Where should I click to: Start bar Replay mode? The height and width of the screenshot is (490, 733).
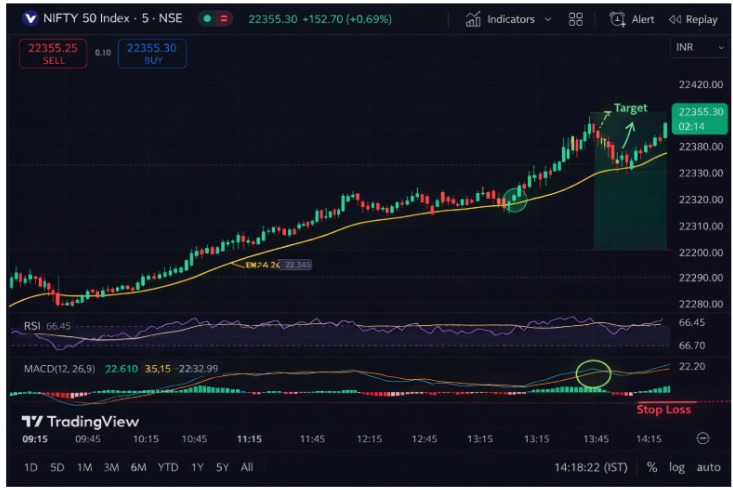pyautogui.click(x=693, y=19)
